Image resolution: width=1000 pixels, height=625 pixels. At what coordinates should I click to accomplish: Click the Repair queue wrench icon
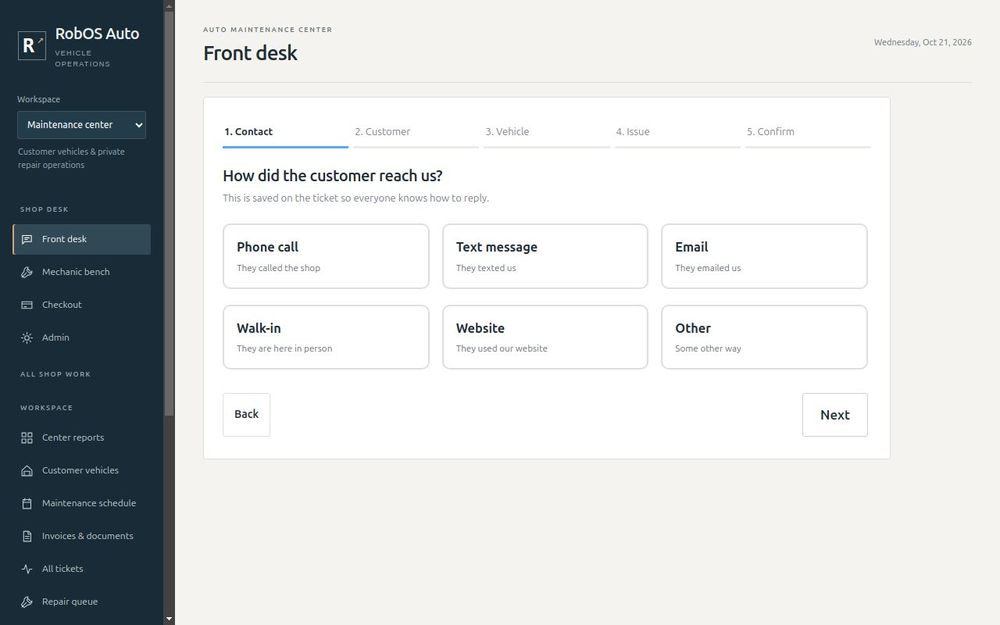27,602
